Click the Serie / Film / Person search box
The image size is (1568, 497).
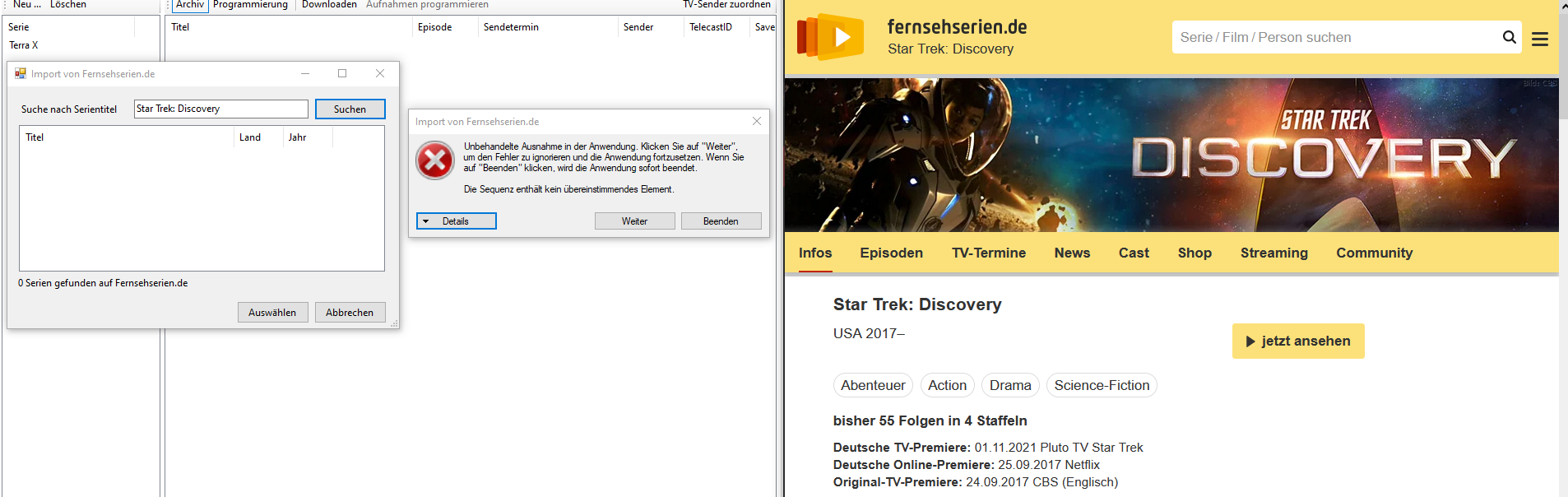coord(1333,37)
